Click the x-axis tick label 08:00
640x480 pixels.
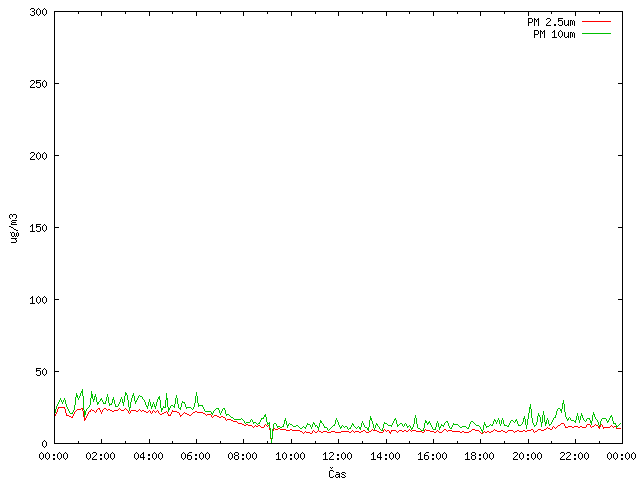tap(243, 456)
